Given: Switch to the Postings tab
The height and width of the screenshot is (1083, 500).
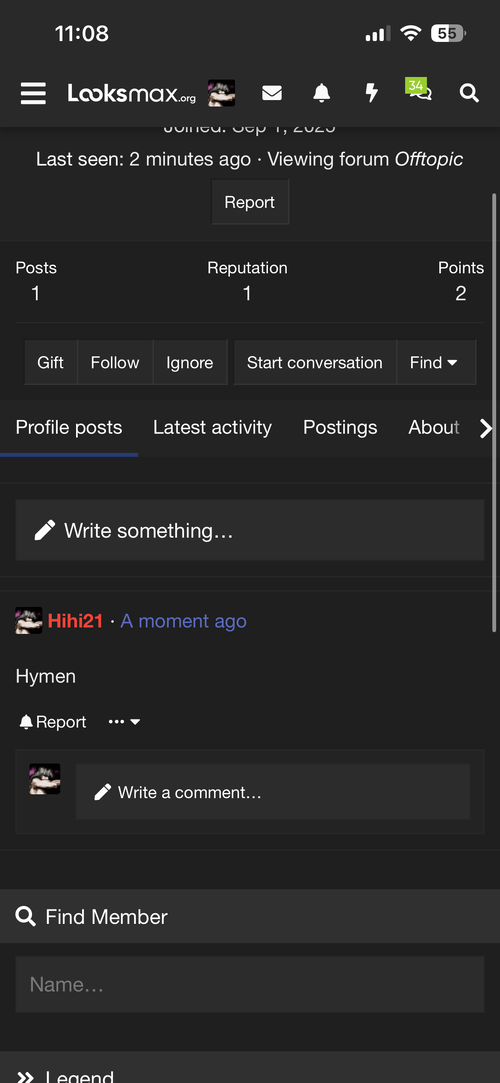Looking at the screenshot, I should click(x=340, y=428).
